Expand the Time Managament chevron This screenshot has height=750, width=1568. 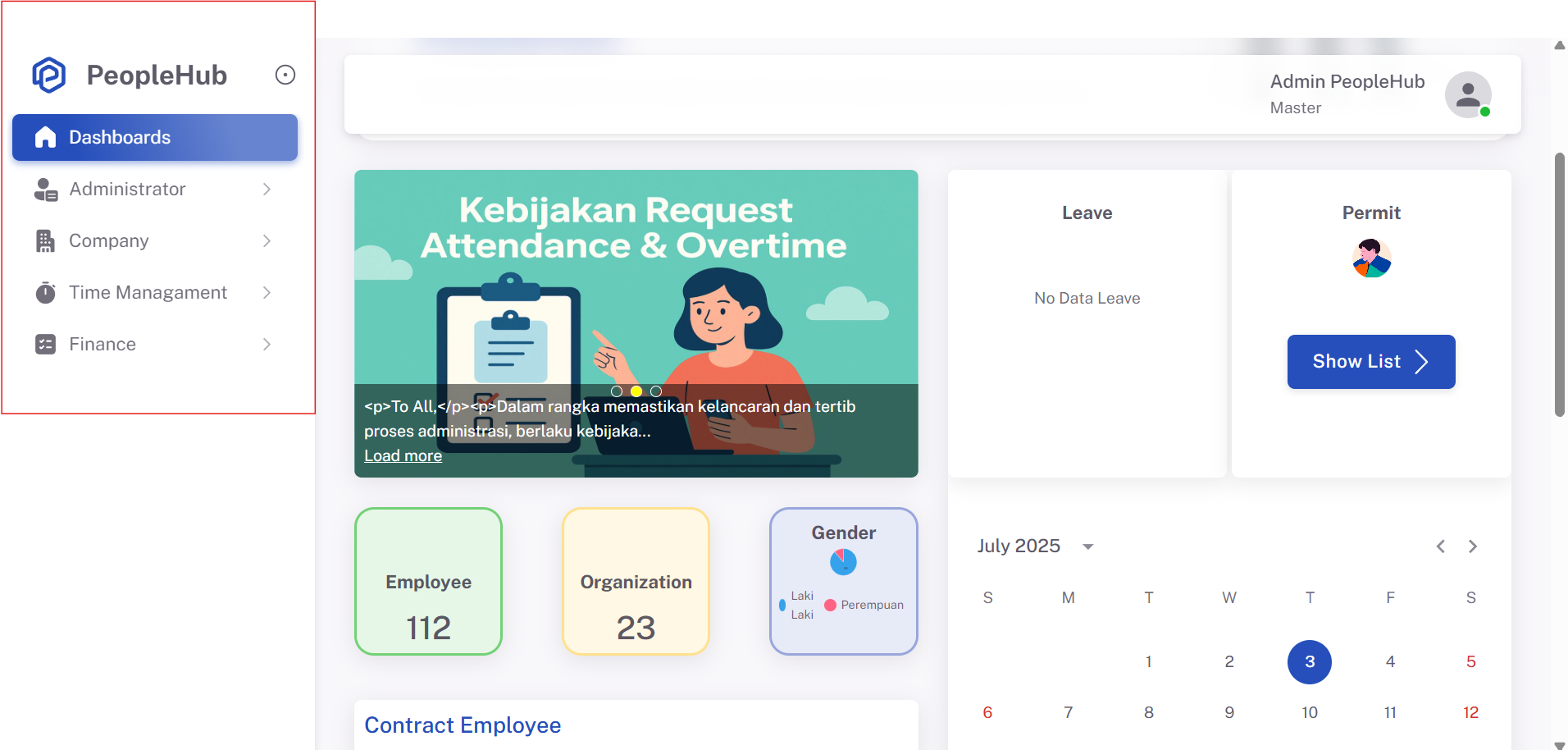267,292
